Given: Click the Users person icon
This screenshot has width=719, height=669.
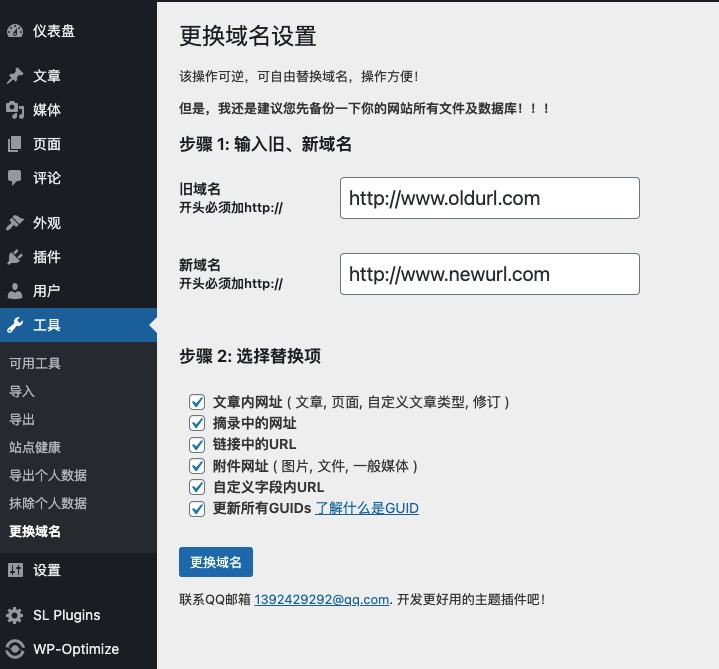Looking at the screenshot, I should click(x=15, y=291).
